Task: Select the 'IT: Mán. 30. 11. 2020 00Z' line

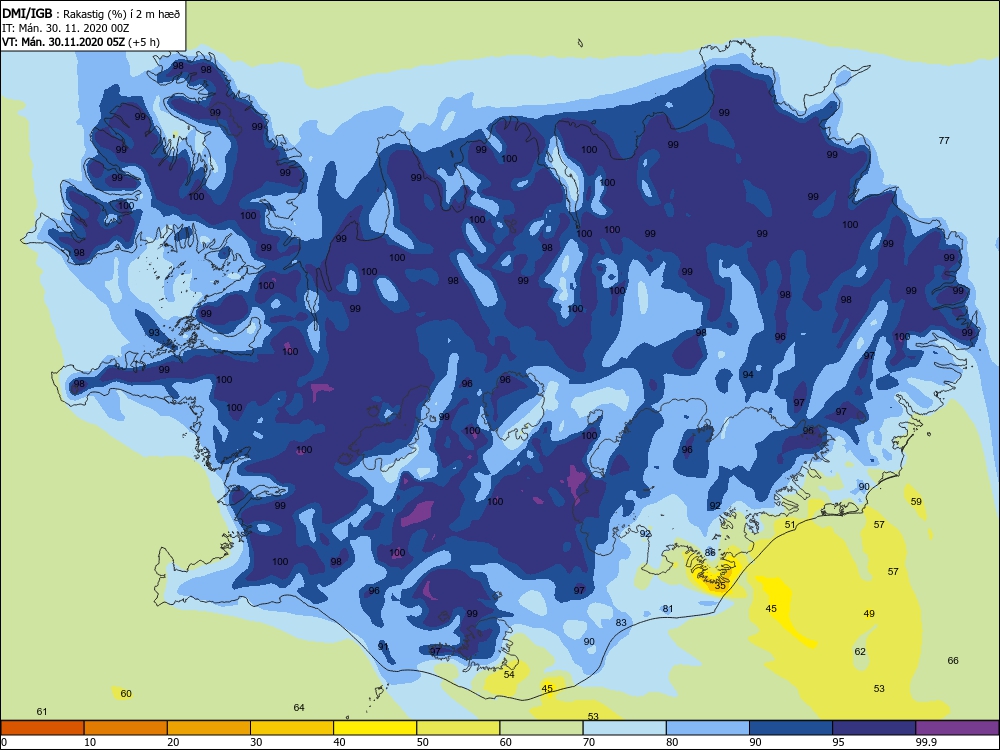Action: coord(66,28)
